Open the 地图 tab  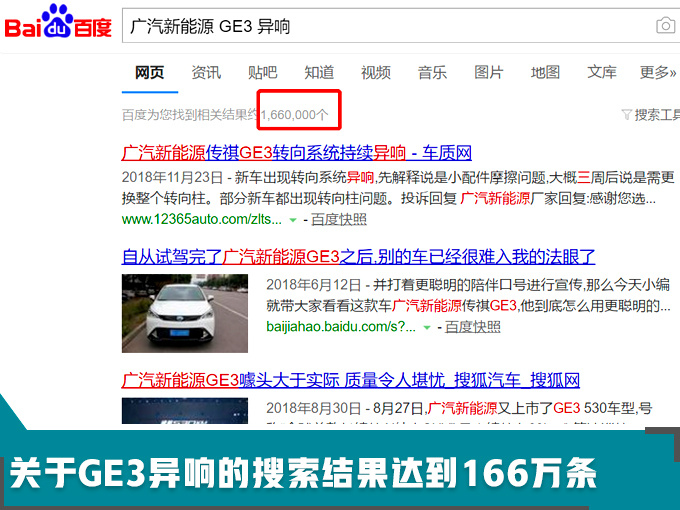coord(545,72)
